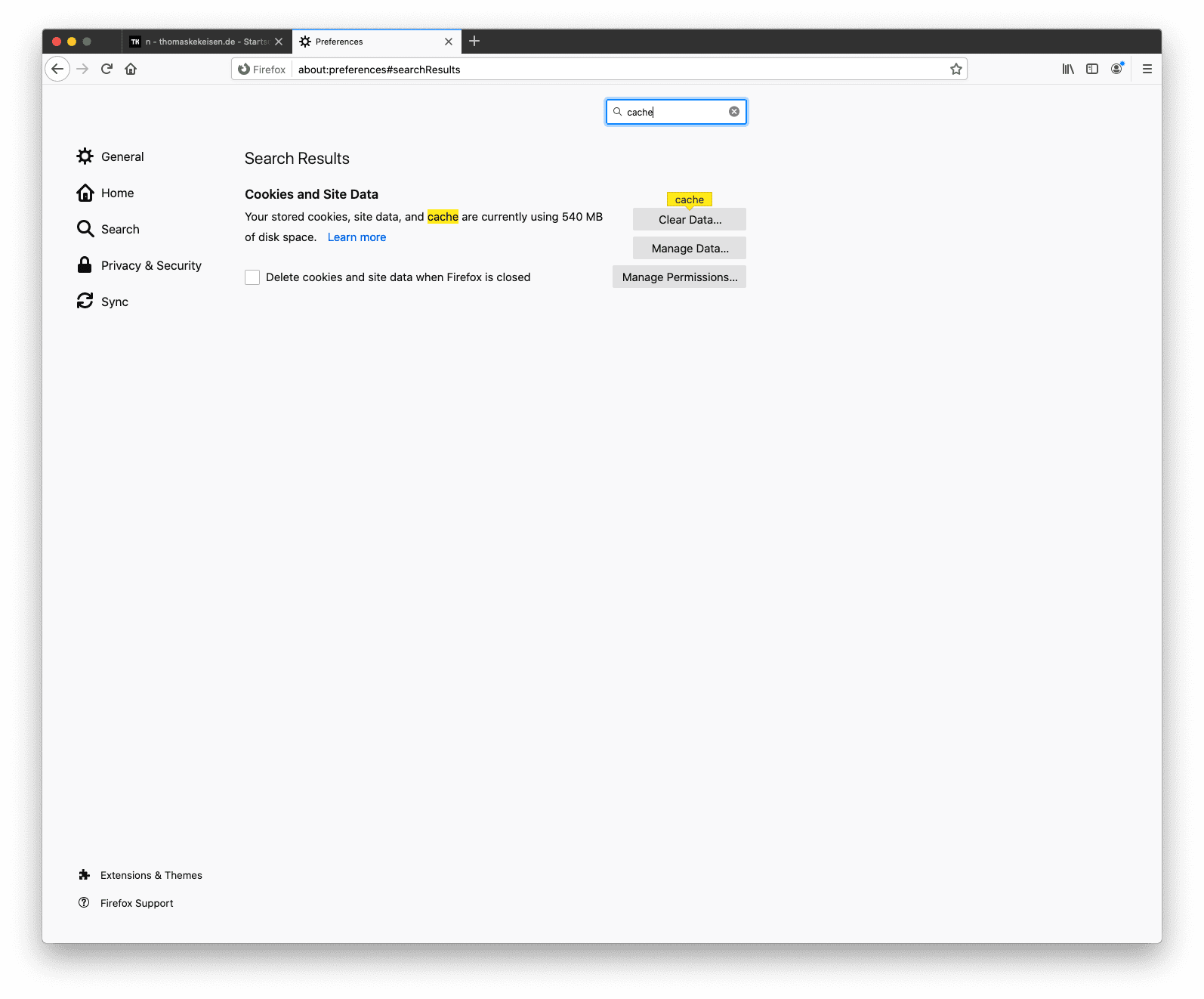1204x999 pixels.
Task: Open the Firefox Account avatar icon
Action: point(1117,69)
